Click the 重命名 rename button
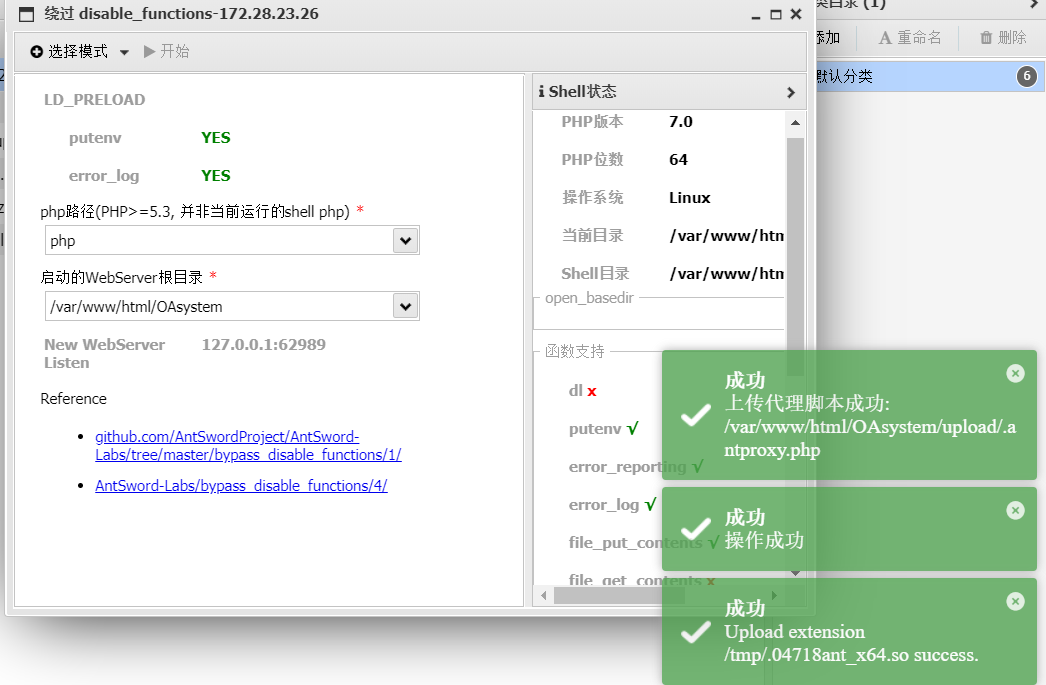 (910, 38)
